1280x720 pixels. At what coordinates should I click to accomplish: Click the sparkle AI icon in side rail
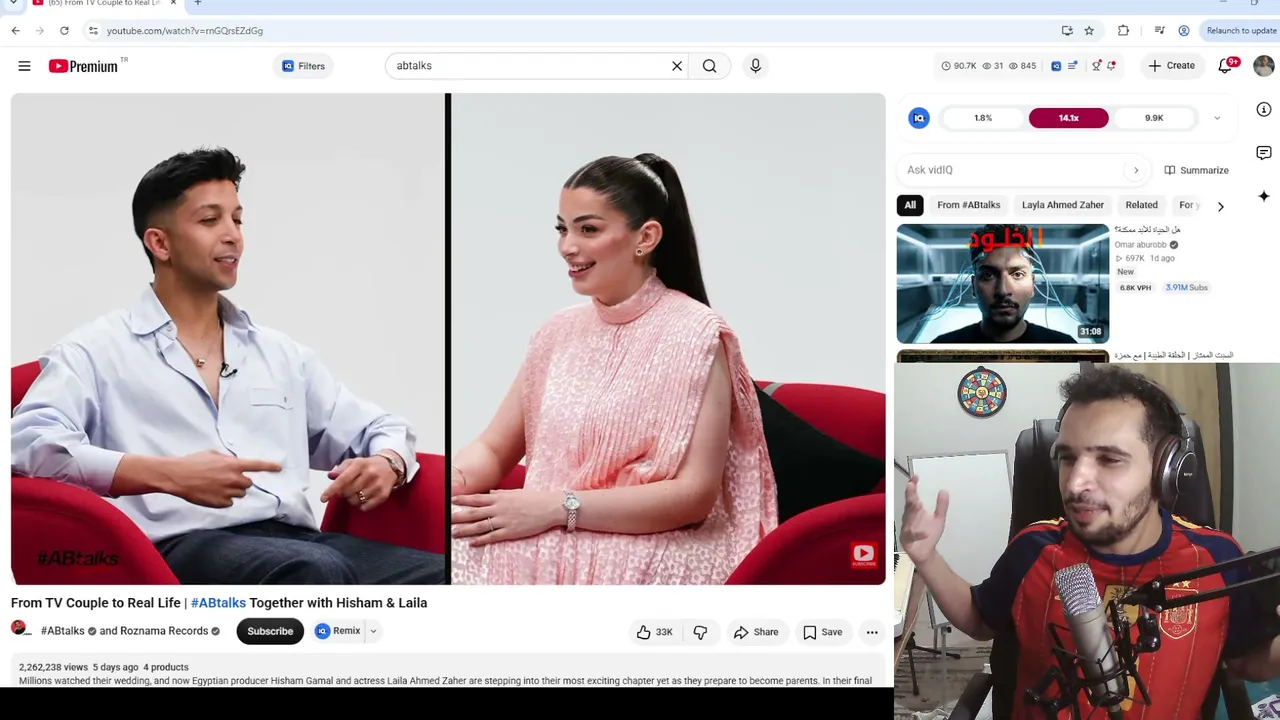(1264, 197)
